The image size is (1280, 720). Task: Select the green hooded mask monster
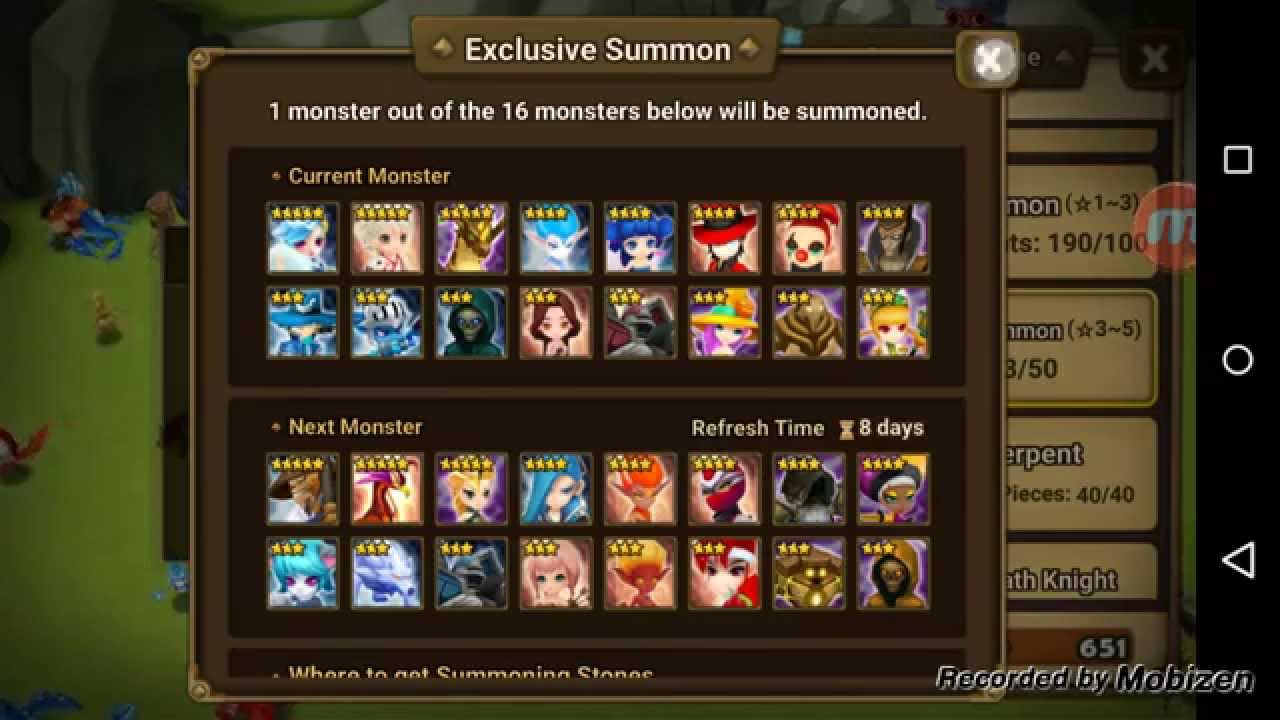point(472,322)
